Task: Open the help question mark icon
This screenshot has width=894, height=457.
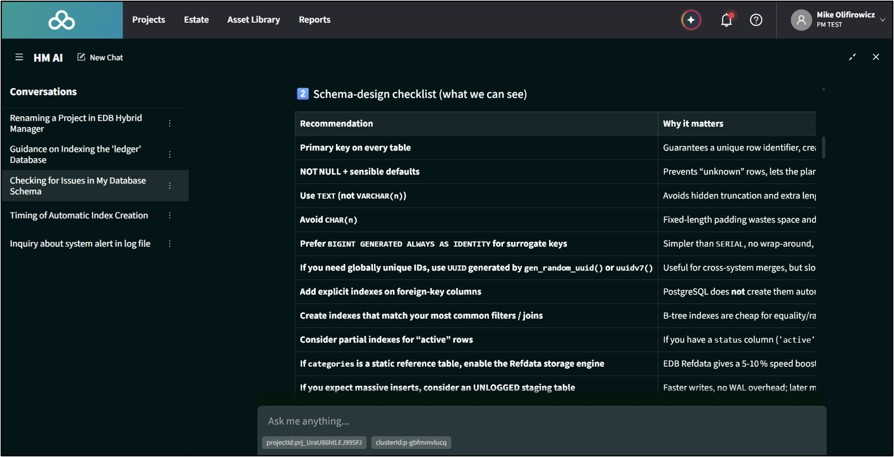Action: coord(756,20)
